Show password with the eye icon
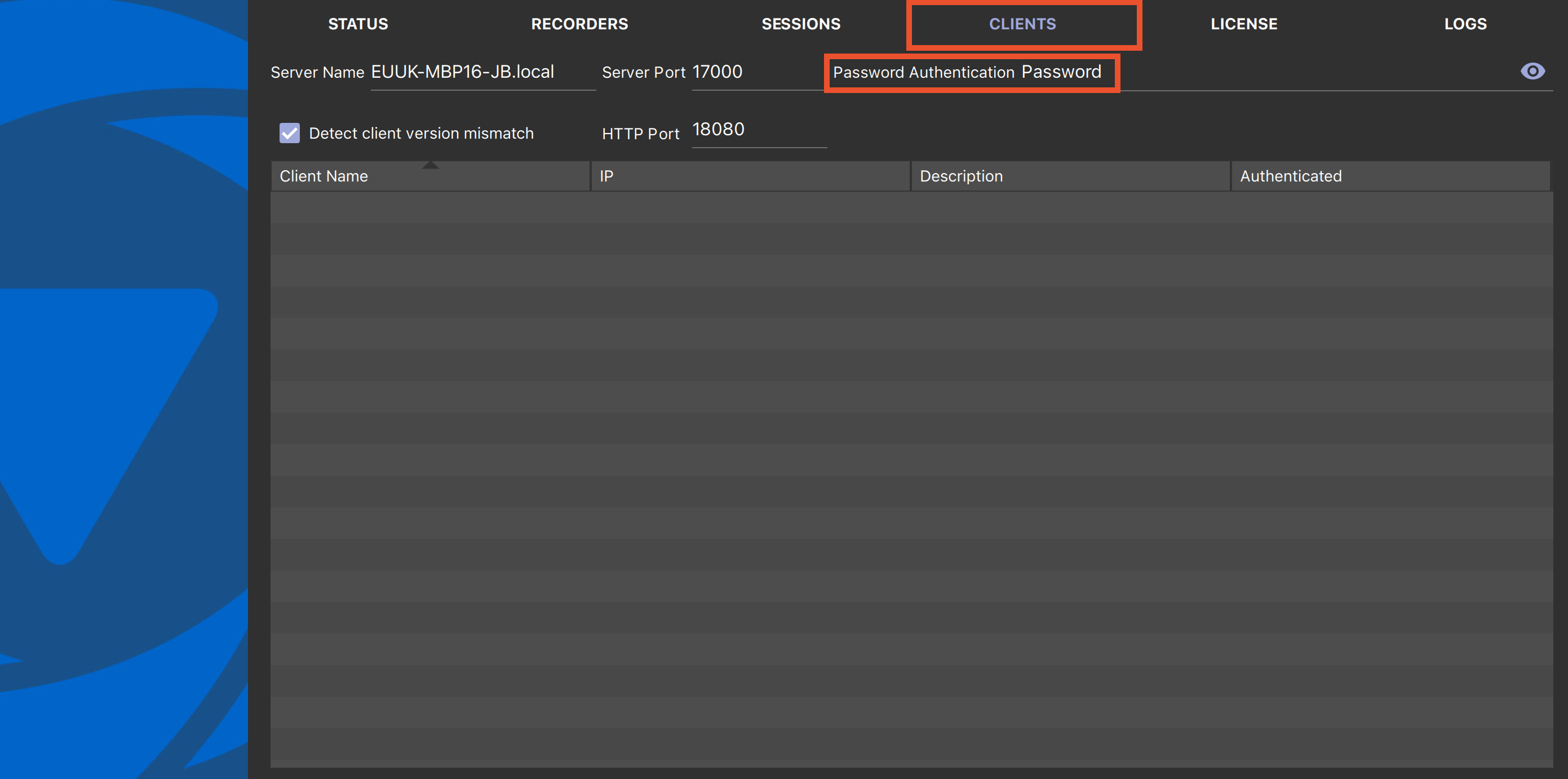 tap(1532, 71)
